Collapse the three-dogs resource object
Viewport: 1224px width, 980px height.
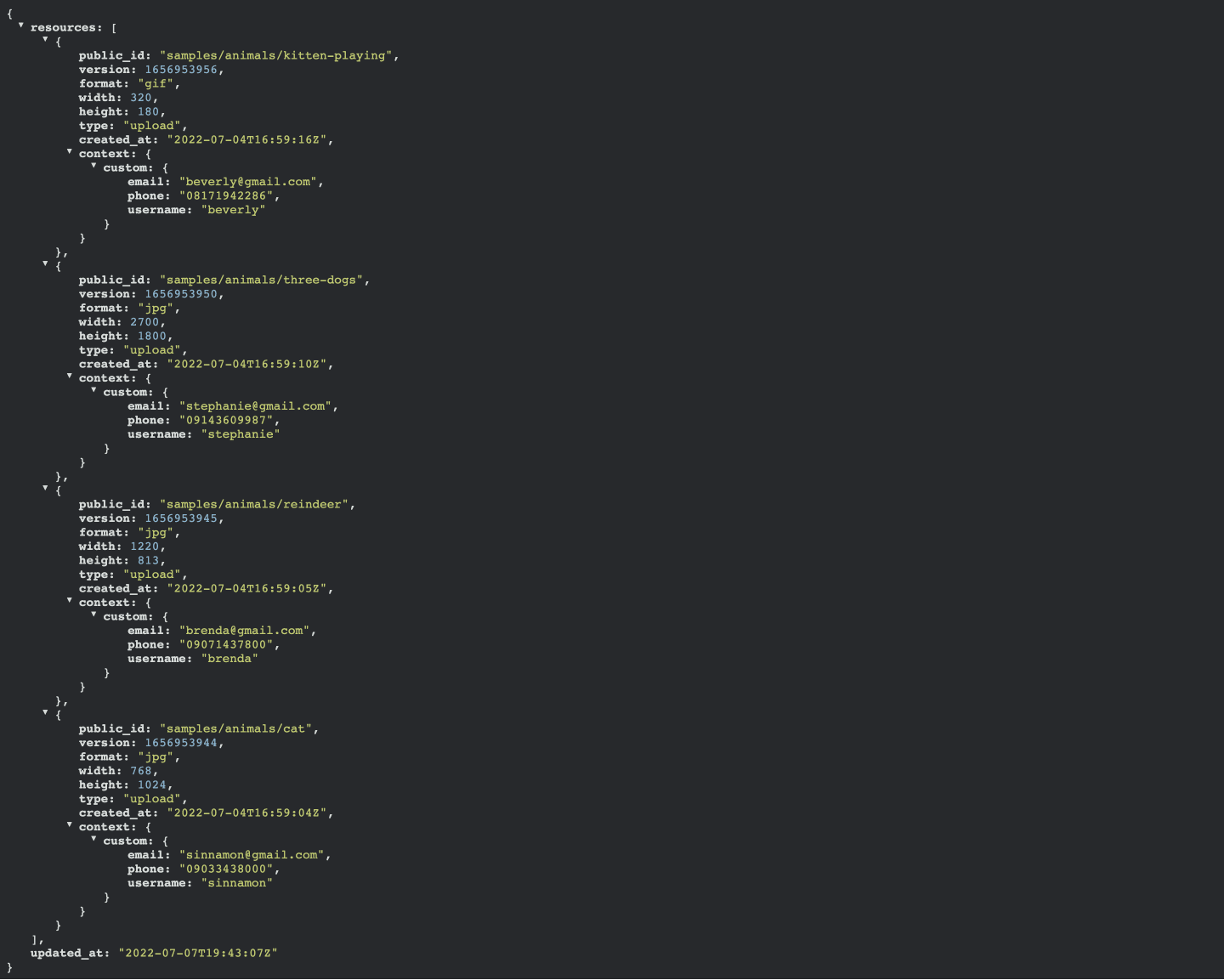click(x=45, y=263)
